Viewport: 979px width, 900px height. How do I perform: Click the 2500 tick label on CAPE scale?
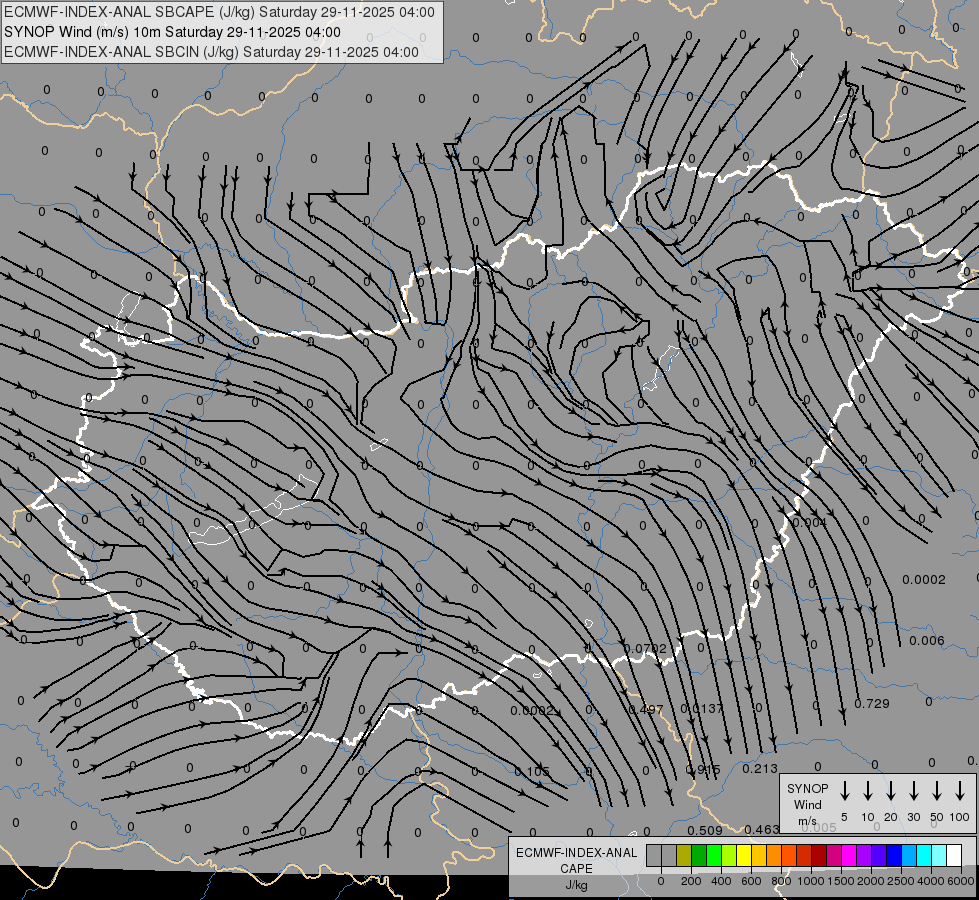(x=901, y=881)
